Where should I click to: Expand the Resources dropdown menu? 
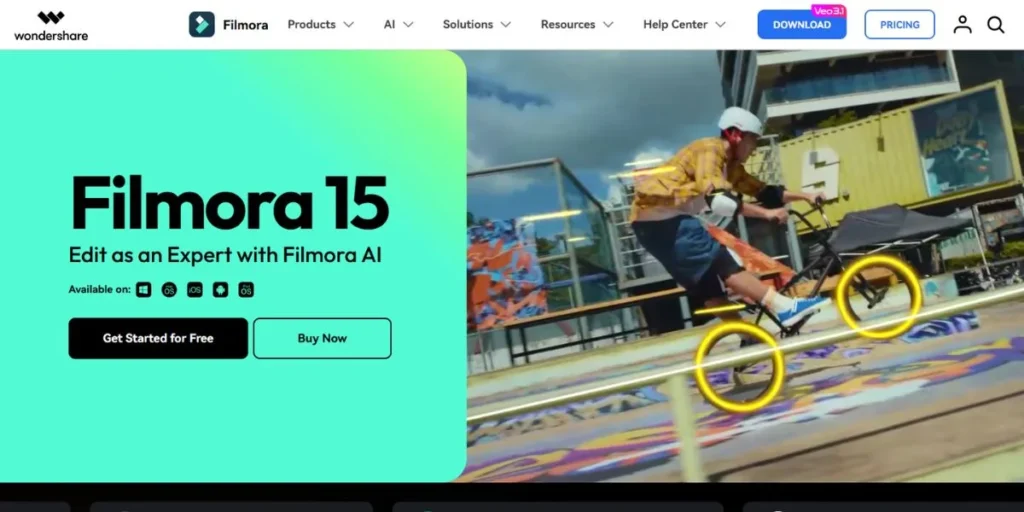pos(577,24)
